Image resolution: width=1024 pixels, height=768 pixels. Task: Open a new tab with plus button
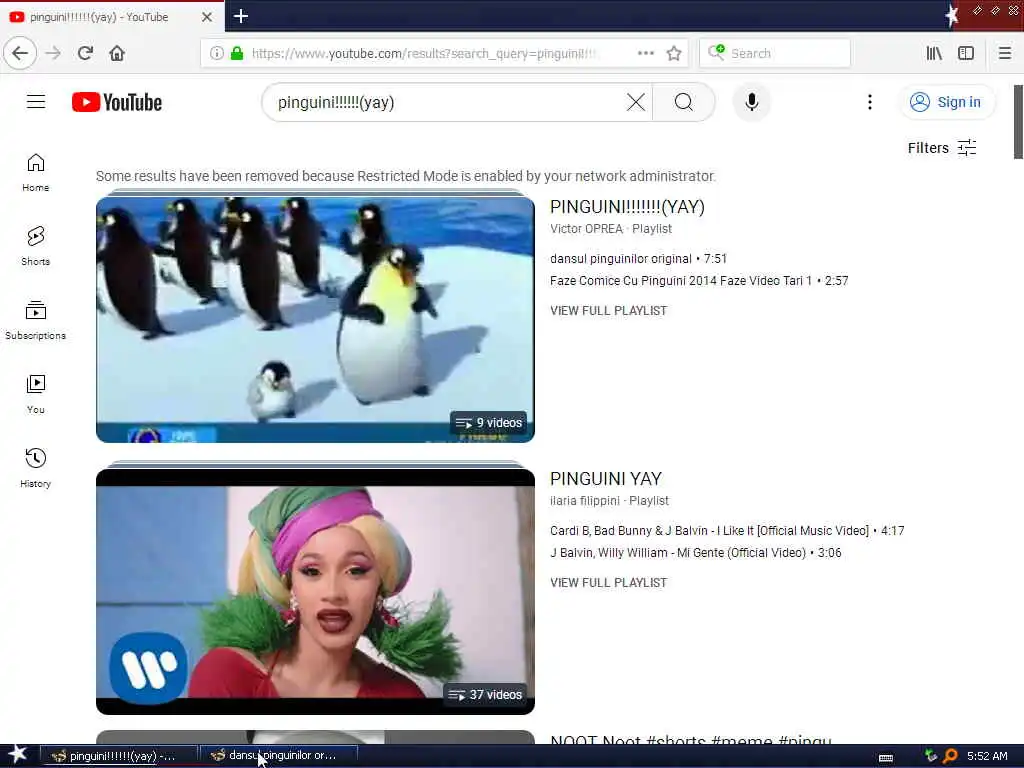(241, 16)
